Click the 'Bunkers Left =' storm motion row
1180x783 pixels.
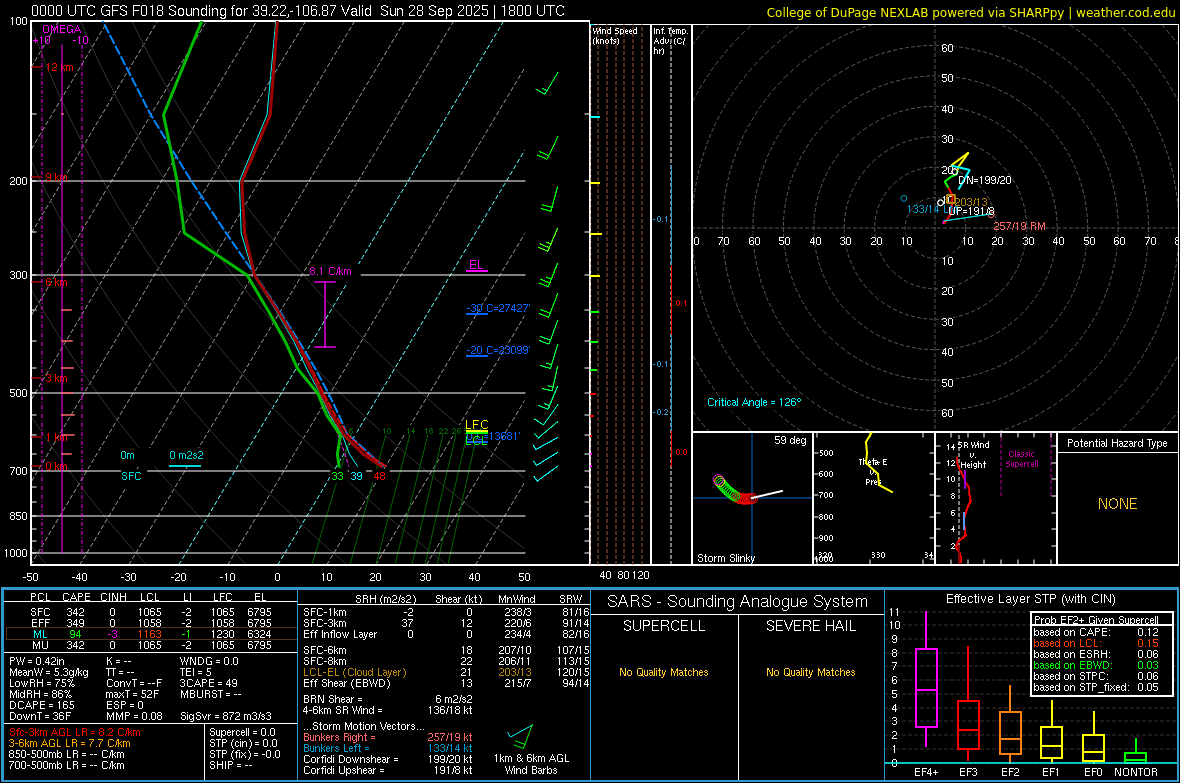[x=388, y=748]
